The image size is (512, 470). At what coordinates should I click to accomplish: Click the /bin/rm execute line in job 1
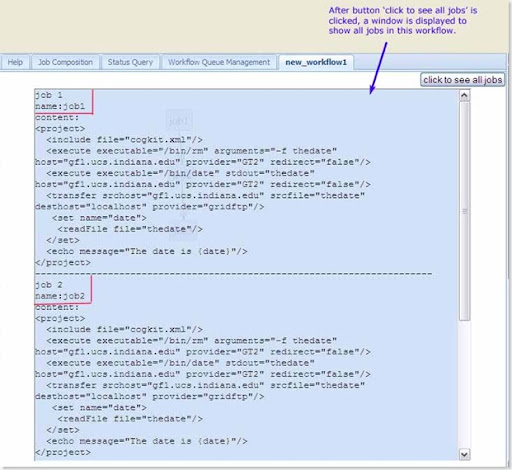pos(192,151)
